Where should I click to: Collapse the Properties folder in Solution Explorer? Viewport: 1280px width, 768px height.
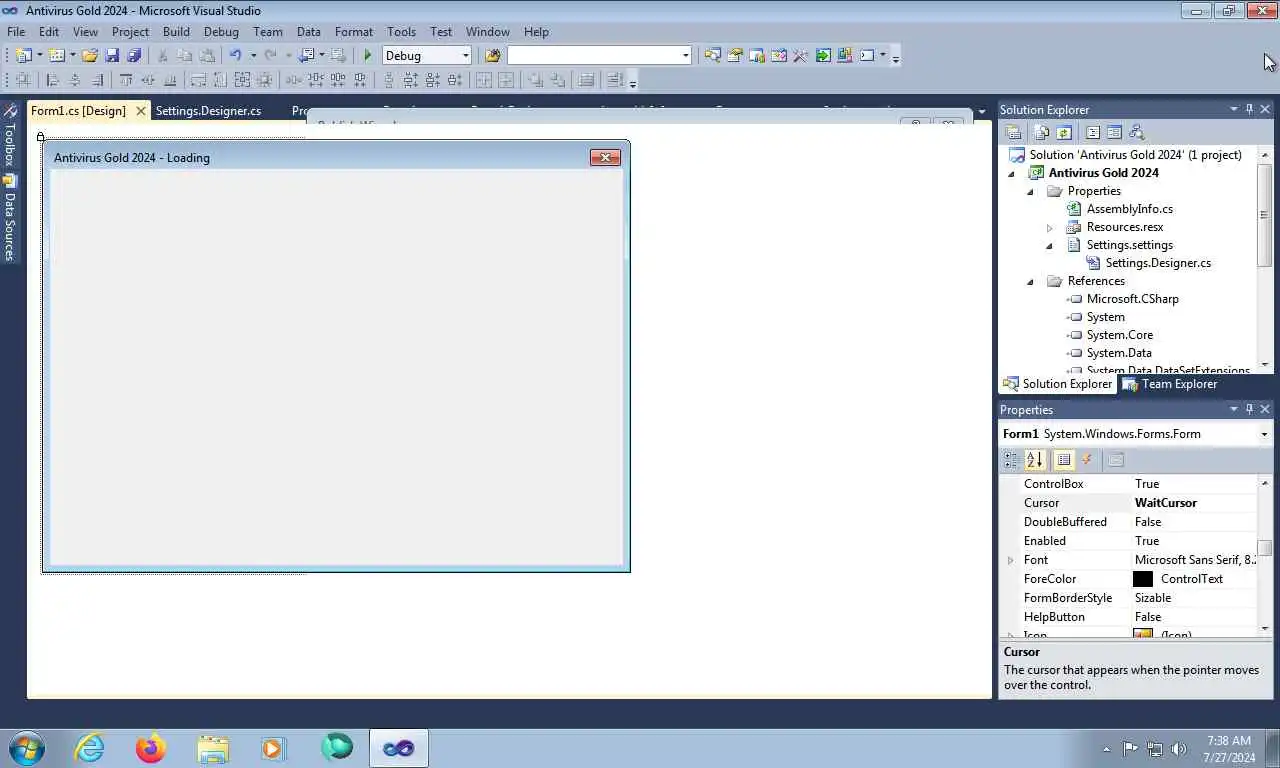coord(1030,191)
